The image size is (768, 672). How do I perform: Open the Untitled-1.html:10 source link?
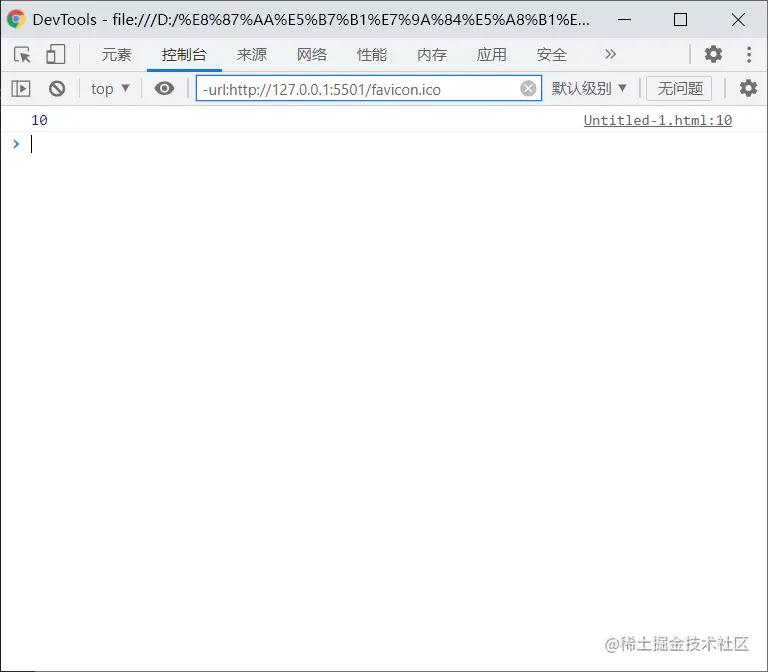(658, 120)
